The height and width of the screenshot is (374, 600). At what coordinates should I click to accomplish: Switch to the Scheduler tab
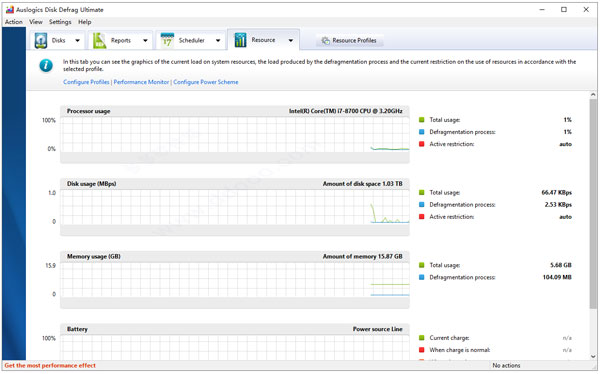(192, 40)
